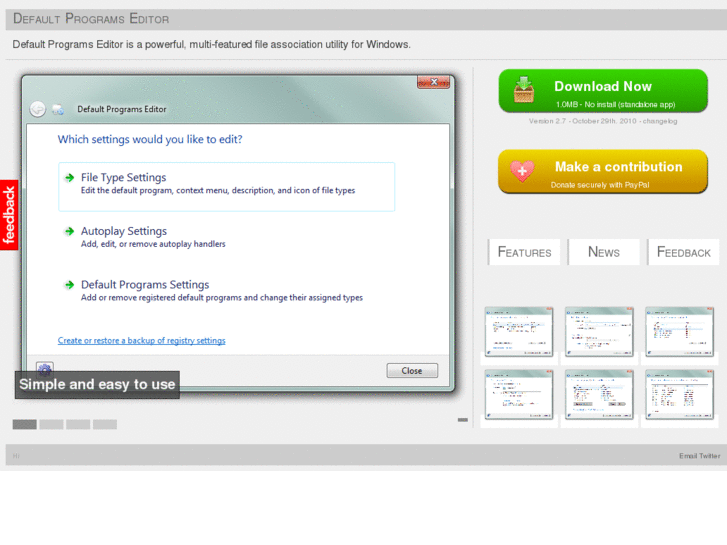
Task: Click the Default Programs Editor page heading
Action: coord(91,19)
